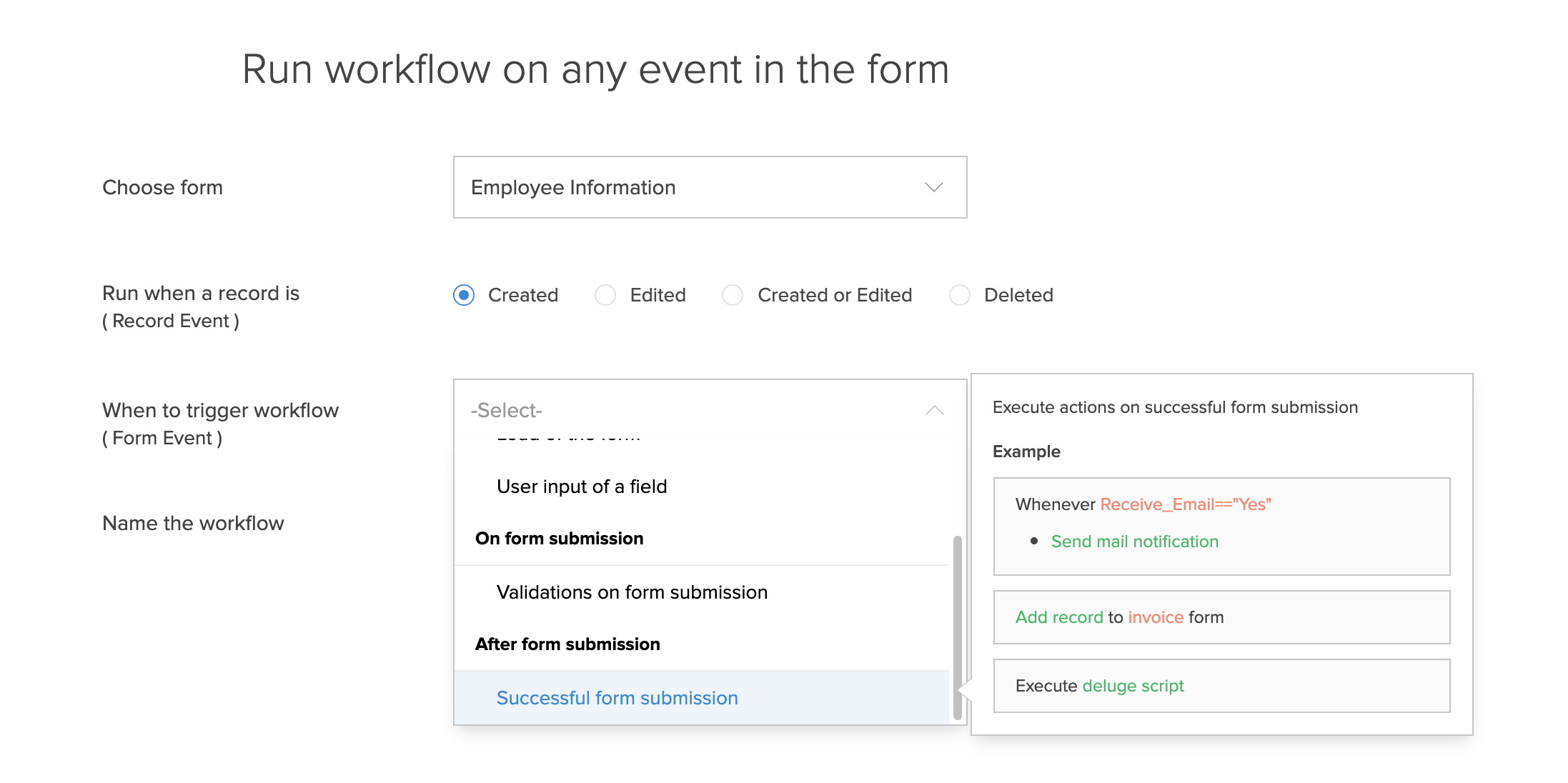This screenshot has height=783, width=1568.
Task: Click the After form submission group header
Action: point(567,644)
